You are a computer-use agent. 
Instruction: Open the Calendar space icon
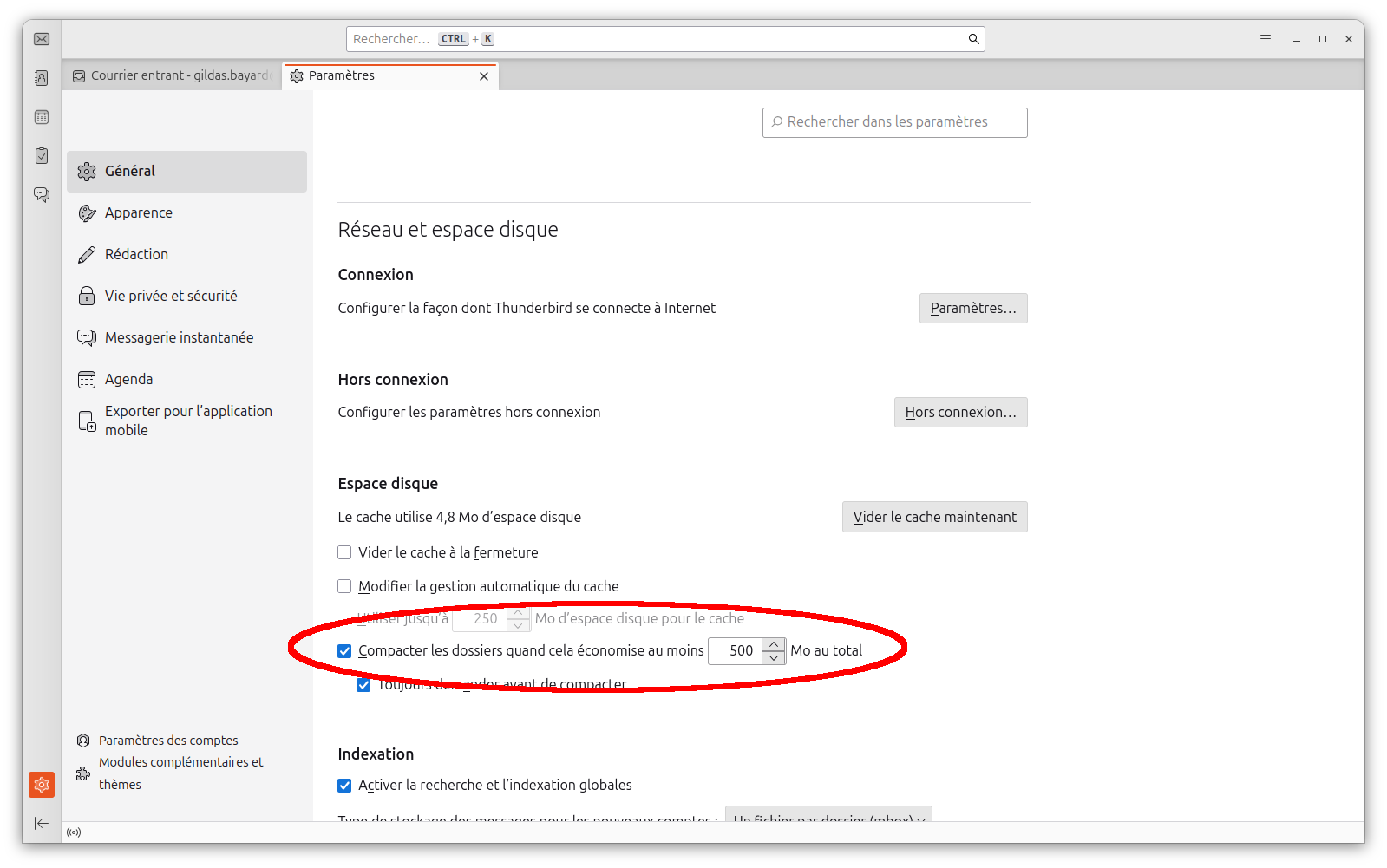(42, 117)
